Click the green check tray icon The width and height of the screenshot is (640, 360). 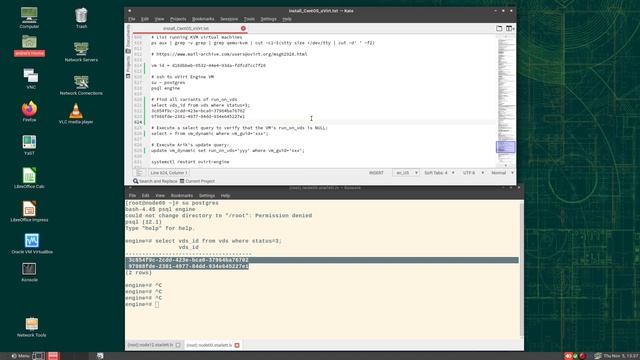tap(575, 356)
